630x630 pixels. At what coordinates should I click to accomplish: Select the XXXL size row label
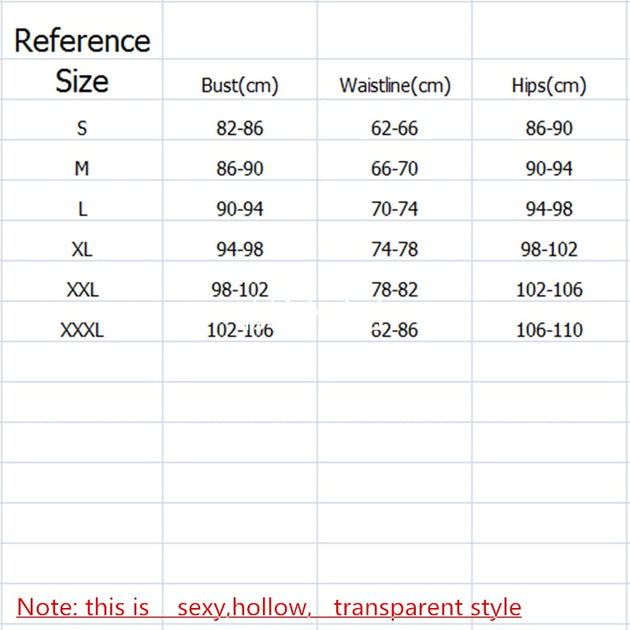(x=82, y=330)
